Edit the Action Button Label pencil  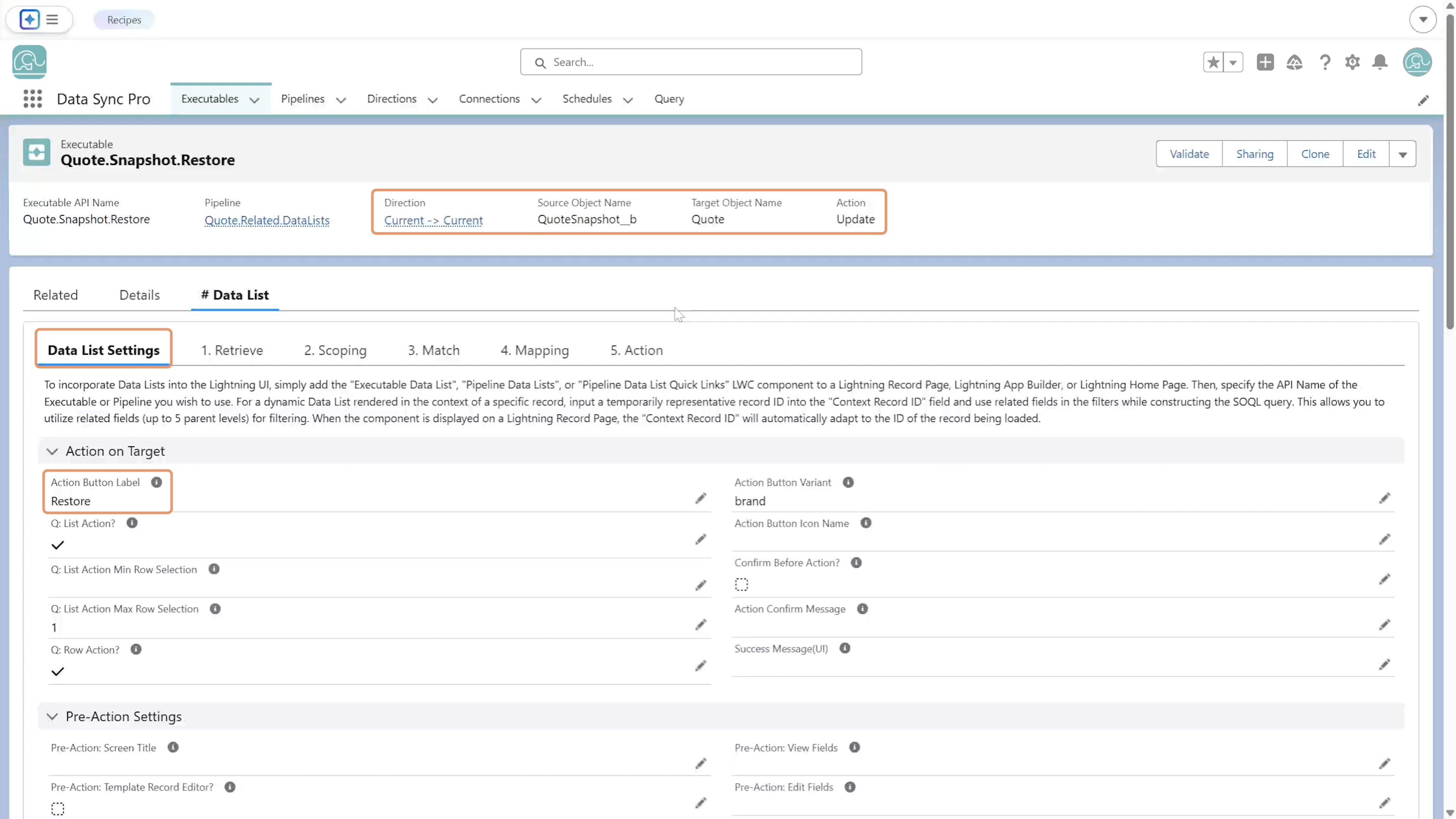tap(701, 498)
